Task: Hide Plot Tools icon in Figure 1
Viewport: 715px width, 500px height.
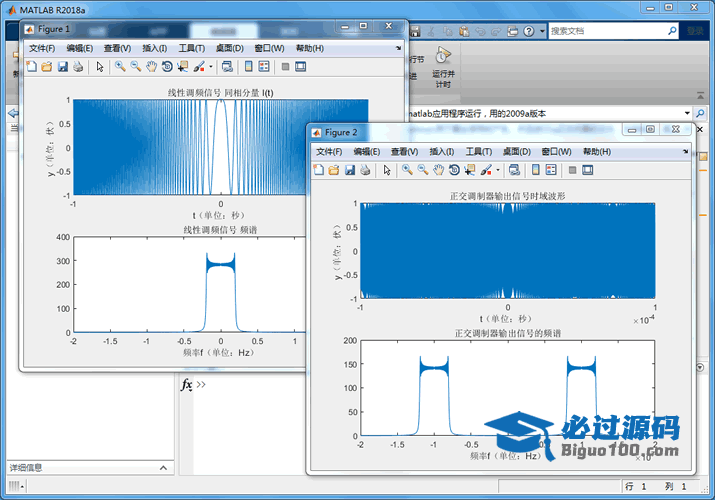Action: tap(285, 67)
